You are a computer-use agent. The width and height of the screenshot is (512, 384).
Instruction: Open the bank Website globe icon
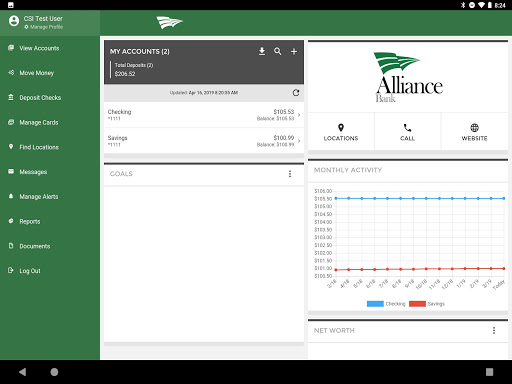[474, 128]
